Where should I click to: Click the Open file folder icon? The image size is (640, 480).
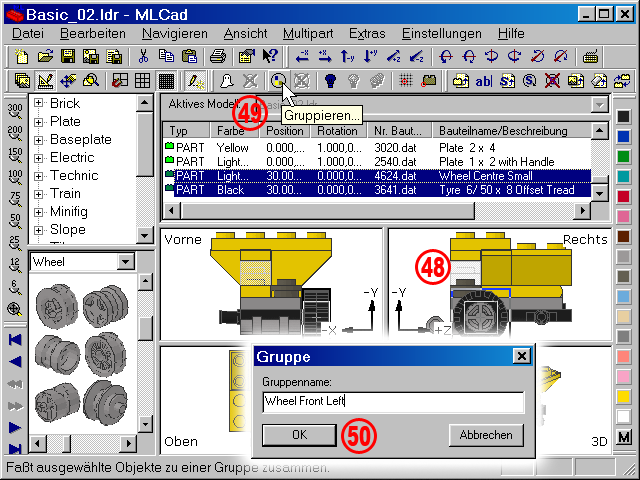tap(45, 56)
